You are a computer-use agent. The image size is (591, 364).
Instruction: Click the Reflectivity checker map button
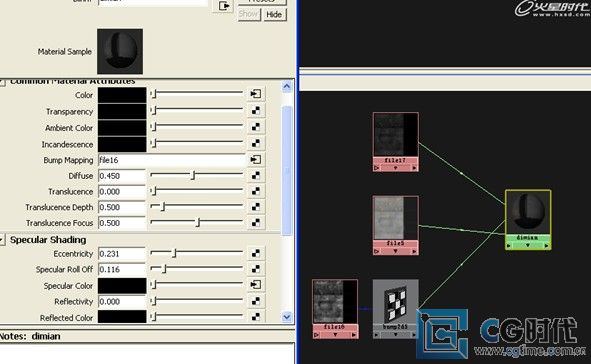[256, 301]
